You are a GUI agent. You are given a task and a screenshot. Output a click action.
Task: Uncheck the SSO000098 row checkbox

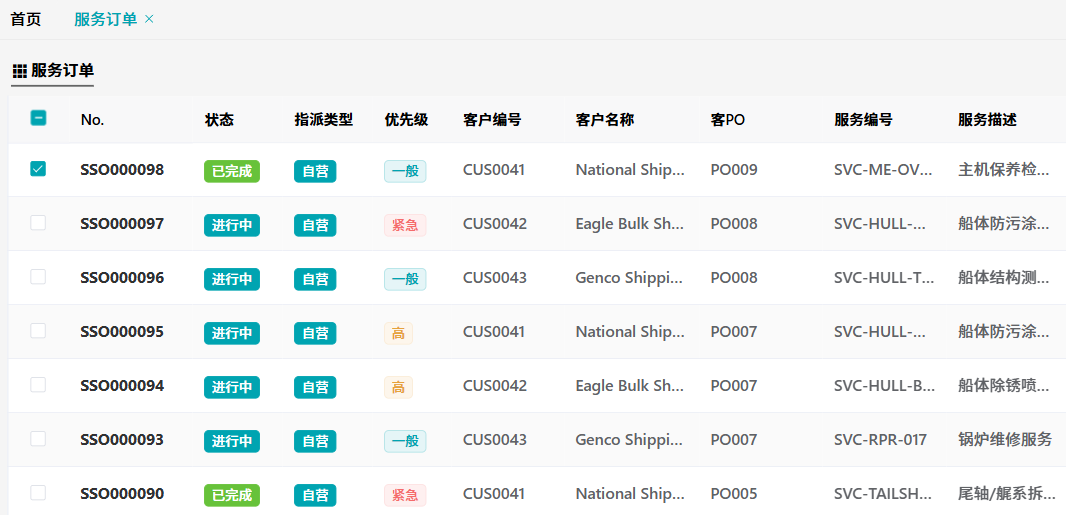pos(38,169)
